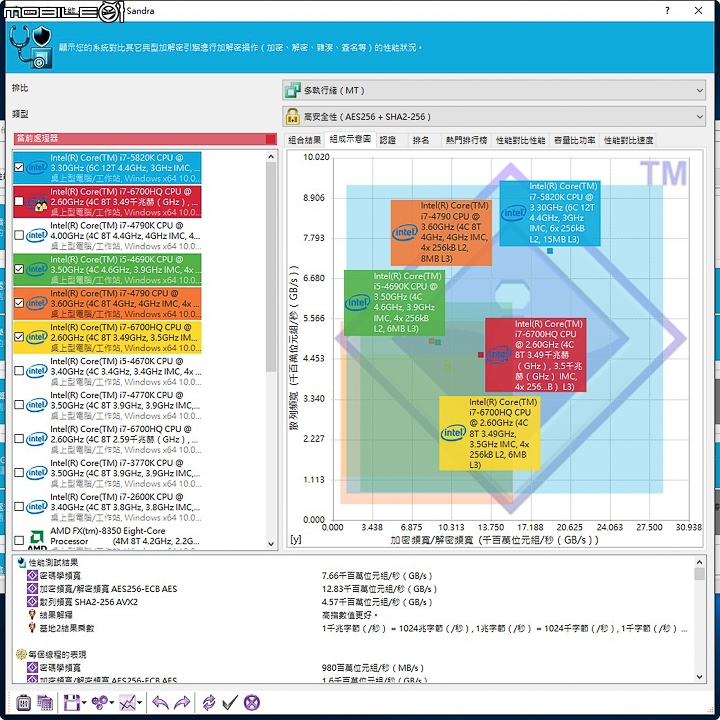Click the SHA2-256 AVX2 result diamond icon

(32, 602)
